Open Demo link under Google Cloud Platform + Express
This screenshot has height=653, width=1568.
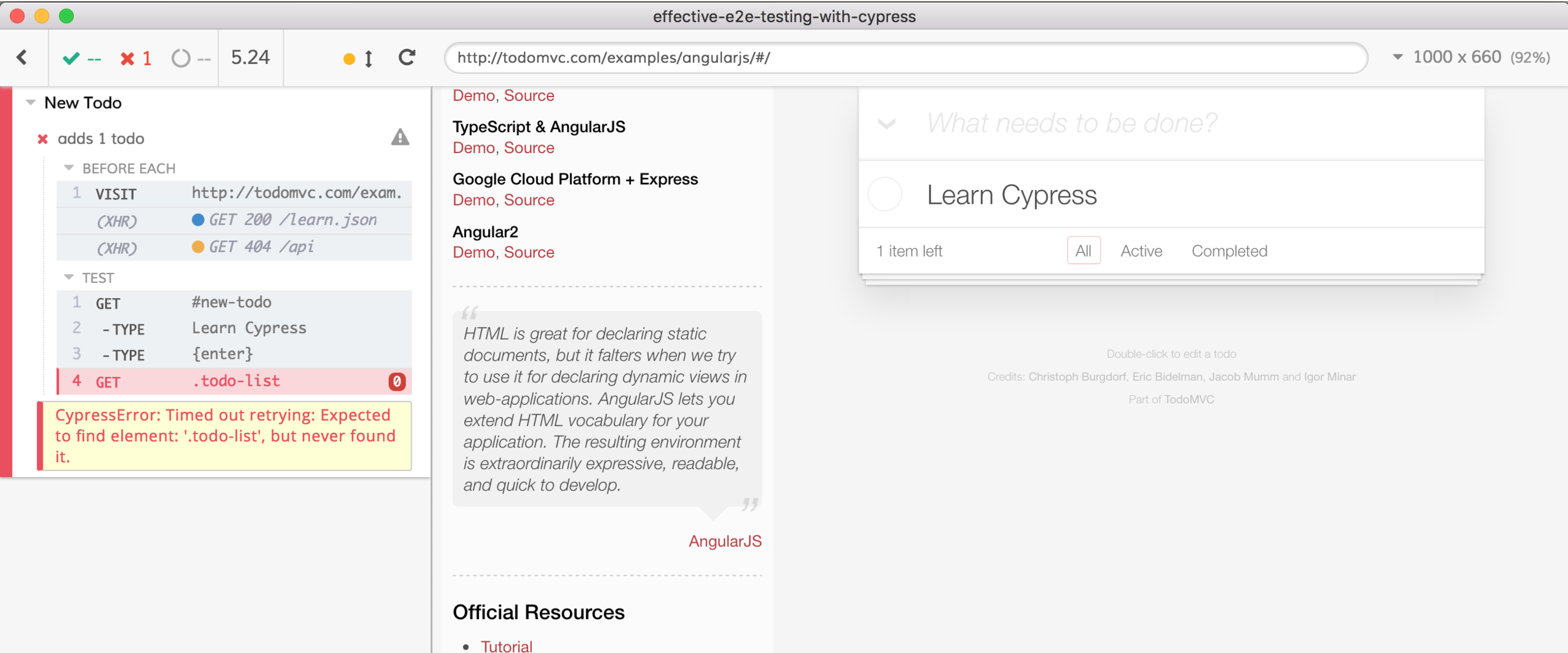[x=474, y=200]
